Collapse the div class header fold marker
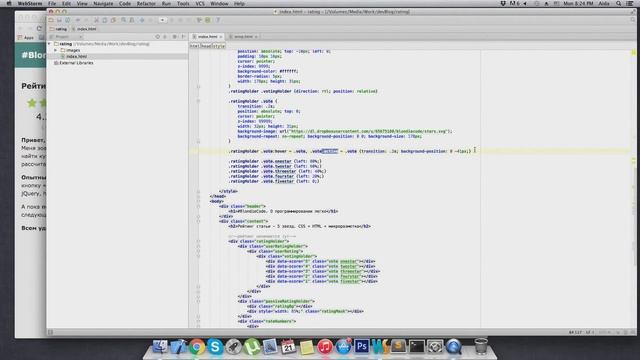640x360 pixels. [198, 207]
